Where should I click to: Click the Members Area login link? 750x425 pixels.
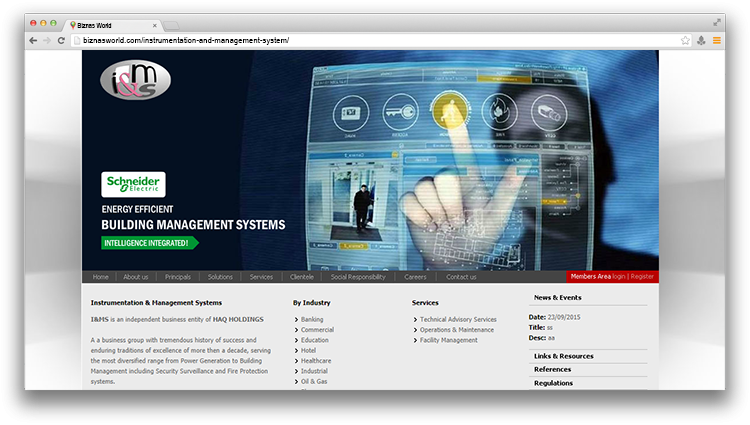tap(618, 276)
